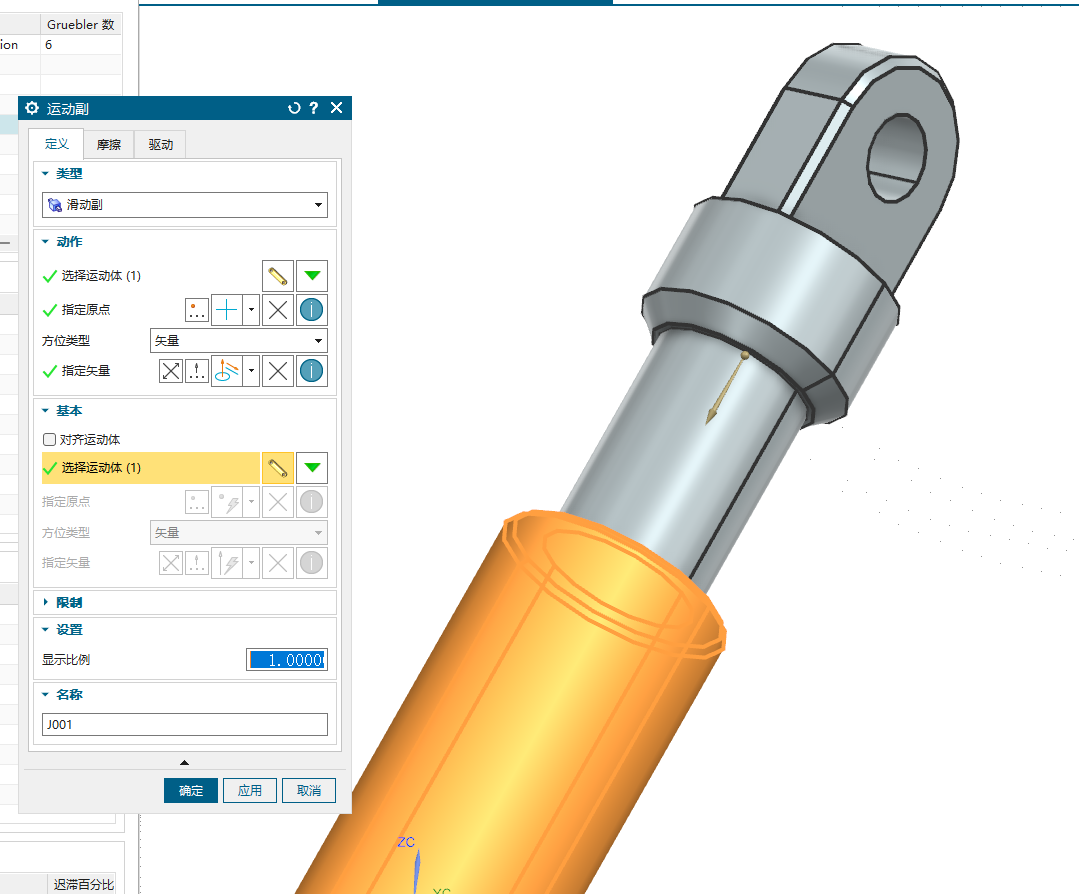
Task: Click the info icon beside 指定原点 in 动作
Action: coord(312,310)
